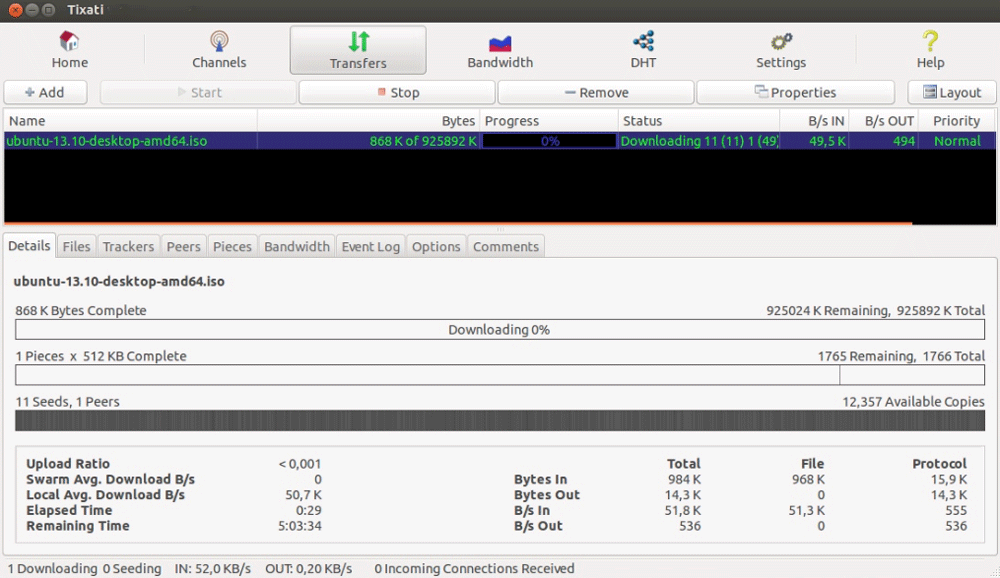
Task: Sort transfers by Priority column
Action: 957,121
